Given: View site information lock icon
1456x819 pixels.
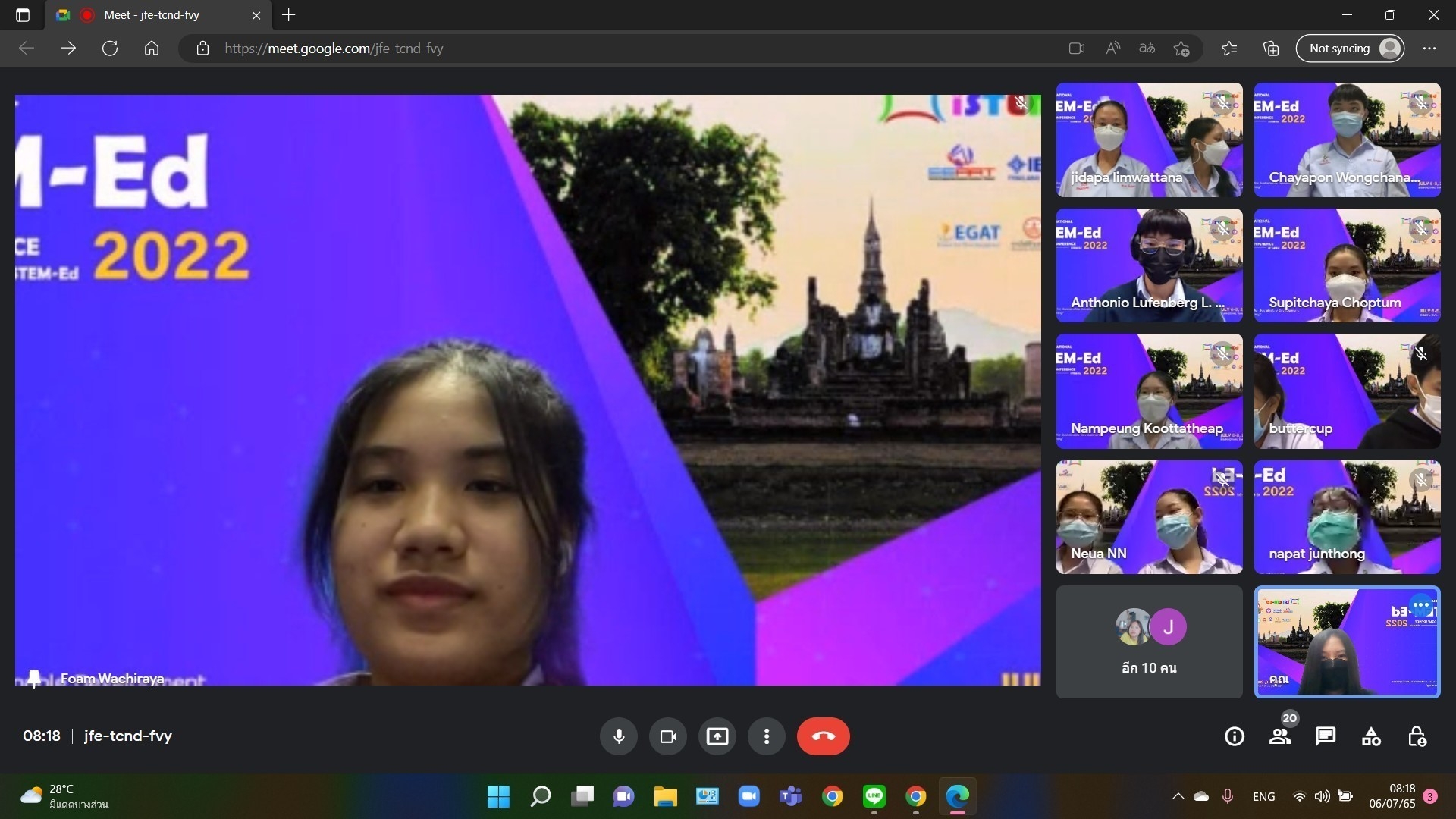Looking at the screenshot, I should pos(202,49).
